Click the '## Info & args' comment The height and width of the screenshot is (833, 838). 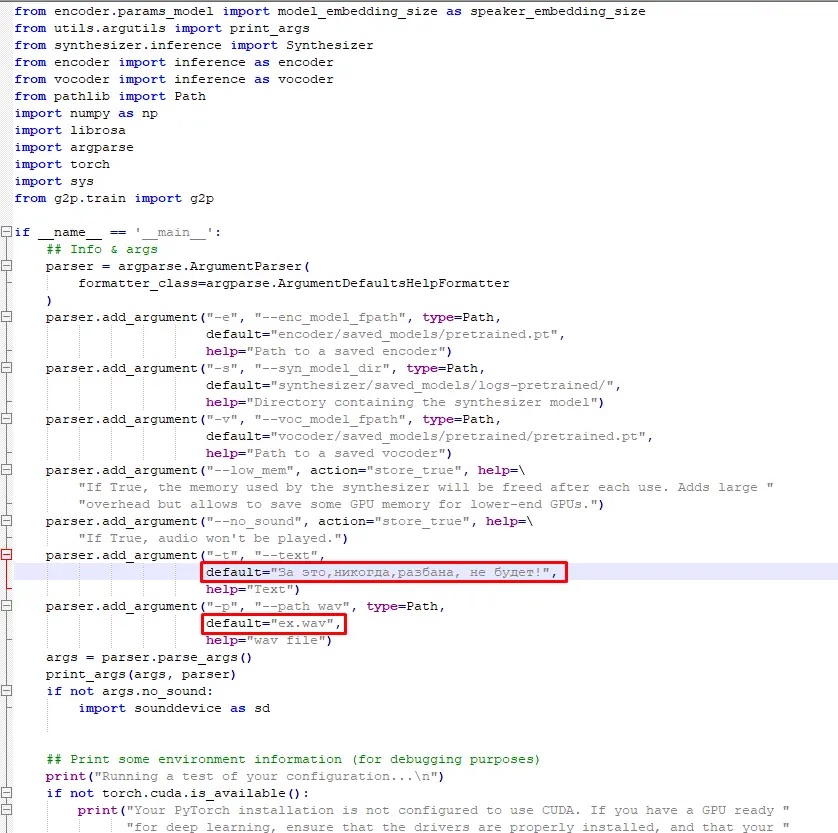tap(102, 250)
